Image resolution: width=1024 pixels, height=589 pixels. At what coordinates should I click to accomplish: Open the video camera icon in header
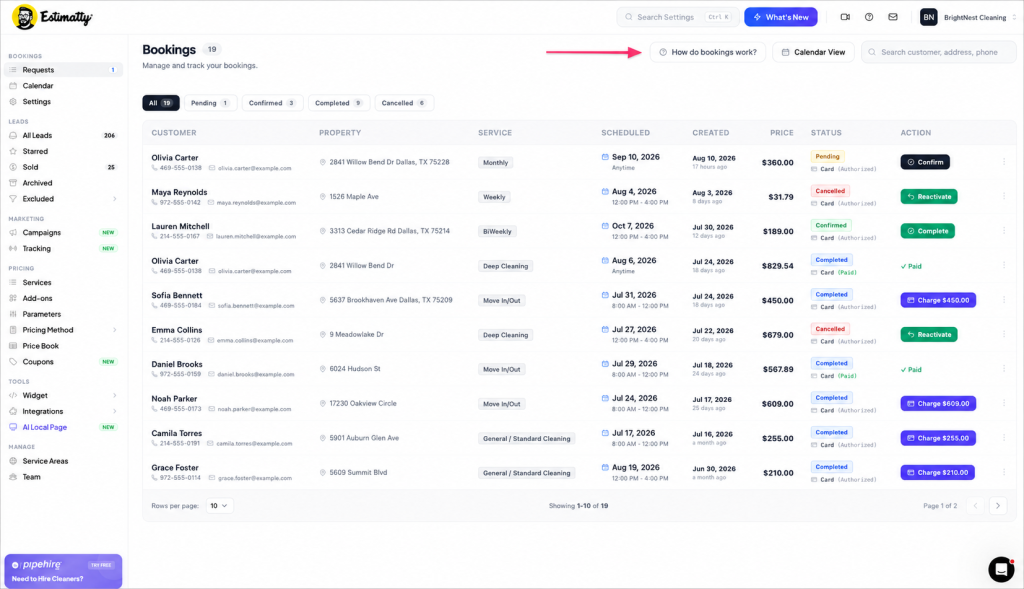pos(845,17)
